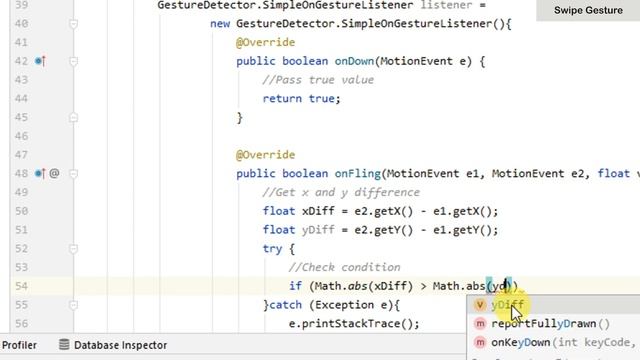Click the yDiff variable declaration on line 51
The height and width of the screenshot is (360, 640).
318,230
